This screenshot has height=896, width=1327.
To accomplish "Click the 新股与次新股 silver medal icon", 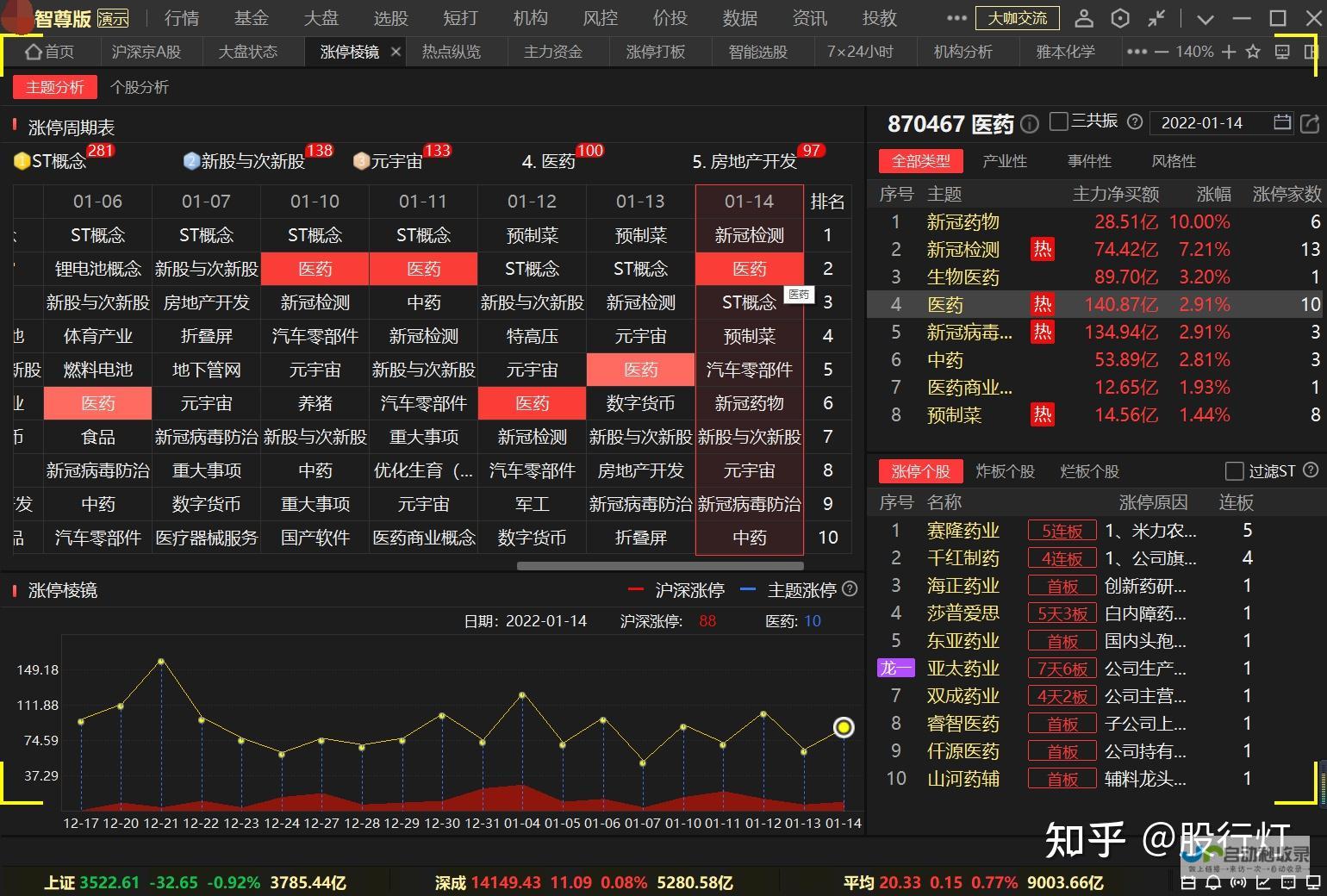I will (x=191, y=161).
